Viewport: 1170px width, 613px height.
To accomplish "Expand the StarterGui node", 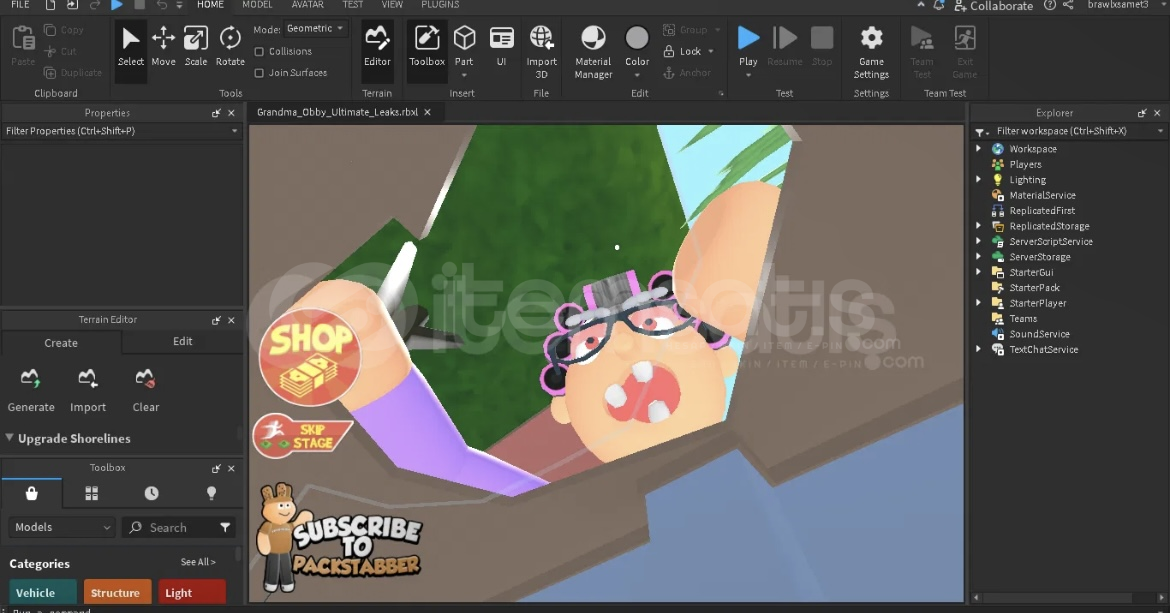I will [978, 272].
